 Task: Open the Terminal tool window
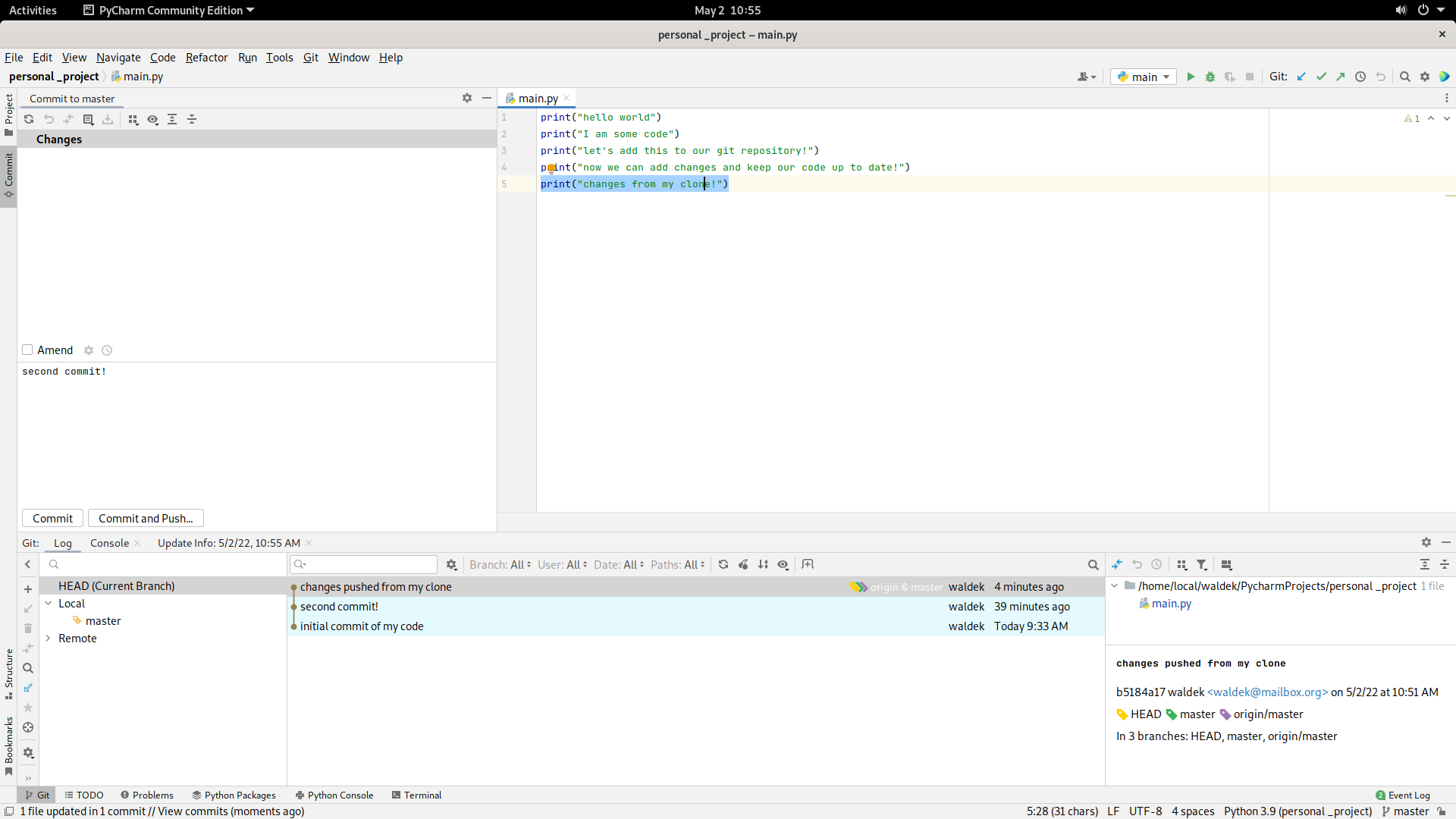pos(416,795)
